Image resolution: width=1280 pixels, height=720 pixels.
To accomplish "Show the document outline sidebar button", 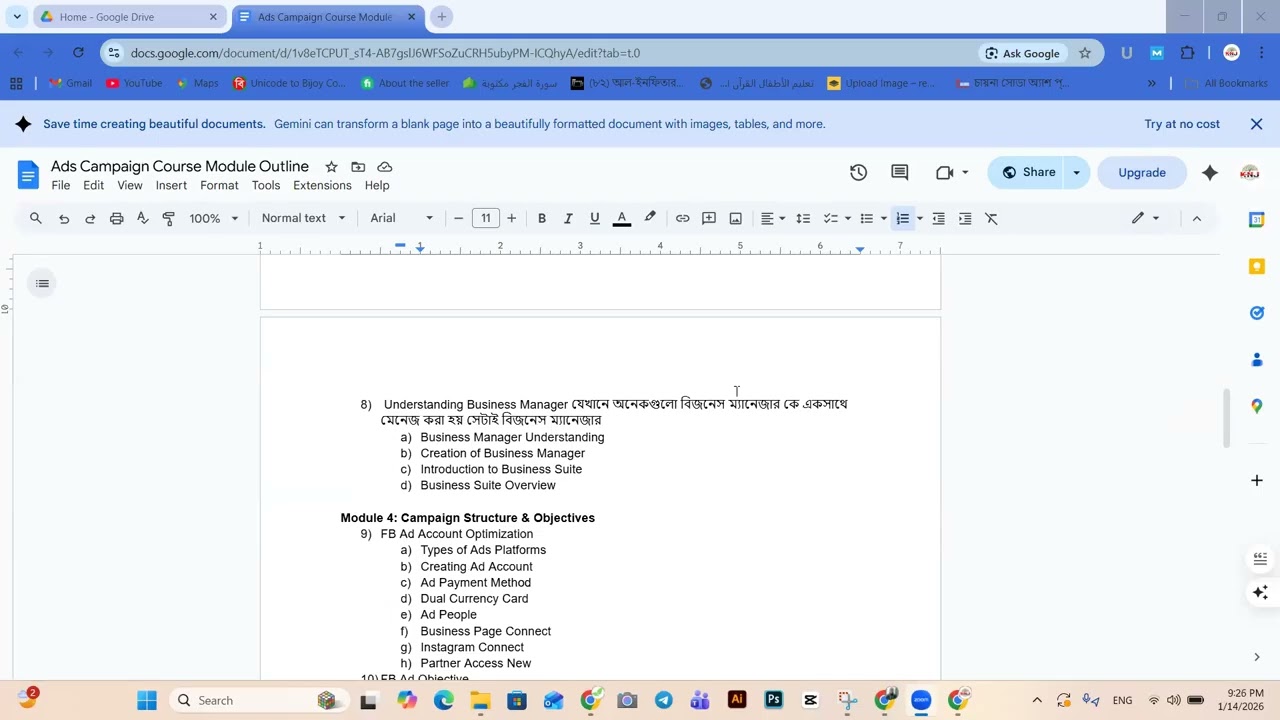I will tap(42, 283).
